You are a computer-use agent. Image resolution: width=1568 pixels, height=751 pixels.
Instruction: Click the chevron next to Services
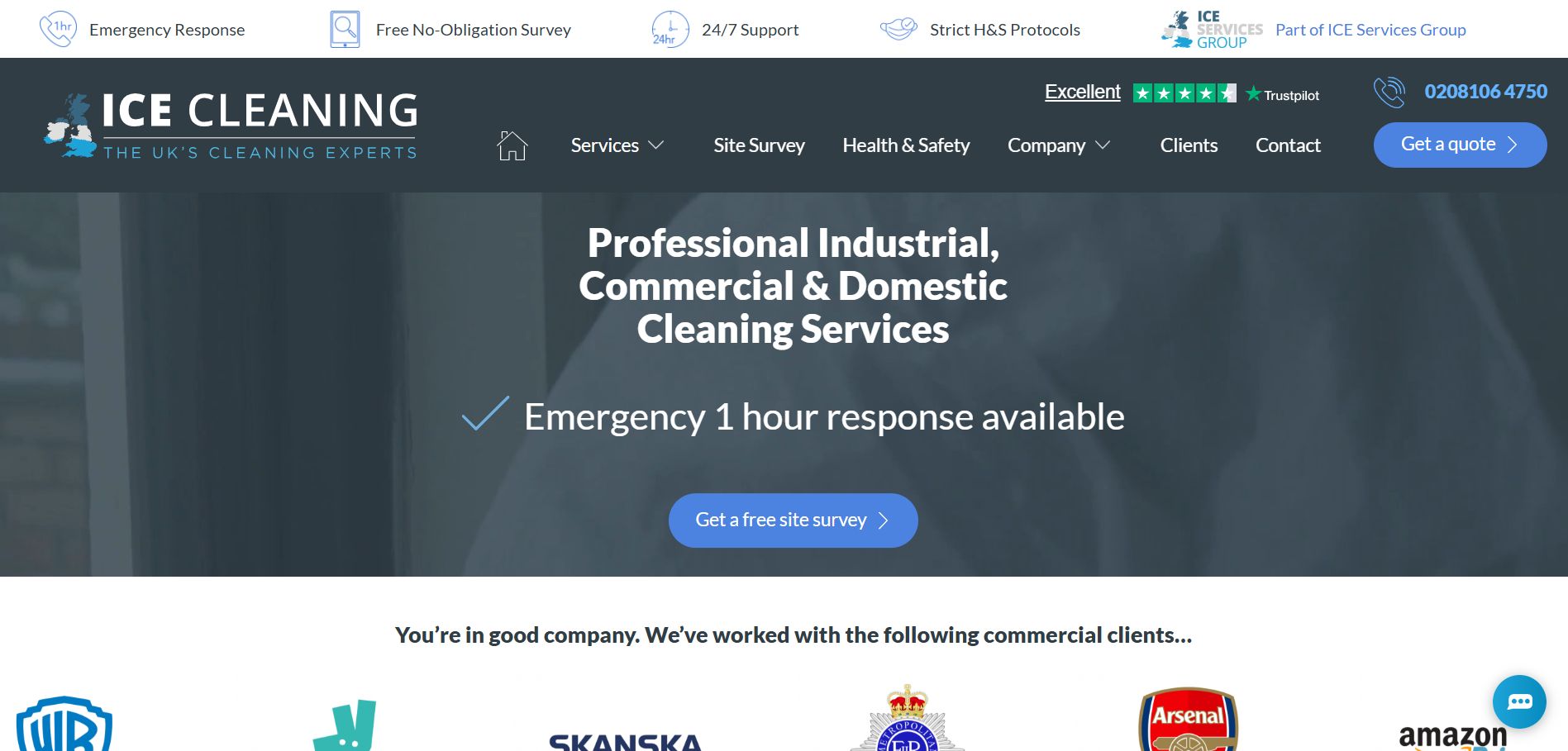pos(656,145)
